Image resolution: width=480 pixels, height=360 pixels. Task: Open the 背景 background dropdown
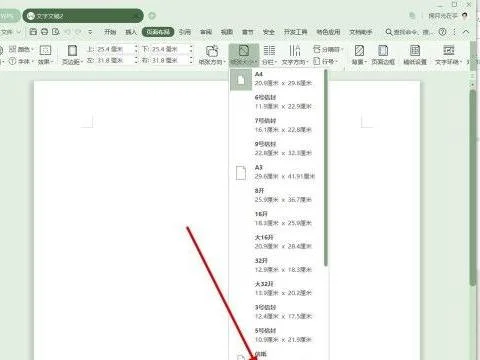pos(359,55)
